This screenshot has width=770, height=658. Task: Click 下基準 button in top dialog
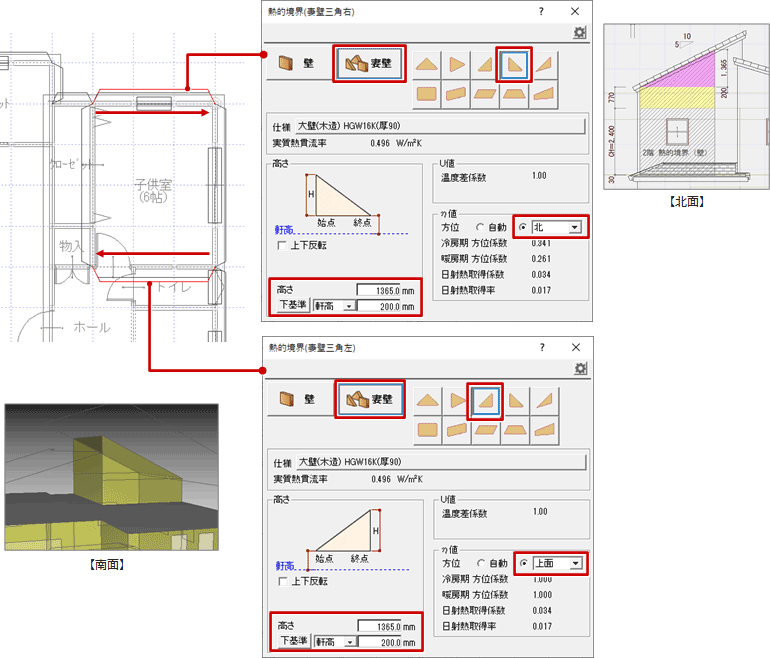(x=292, y=305)
